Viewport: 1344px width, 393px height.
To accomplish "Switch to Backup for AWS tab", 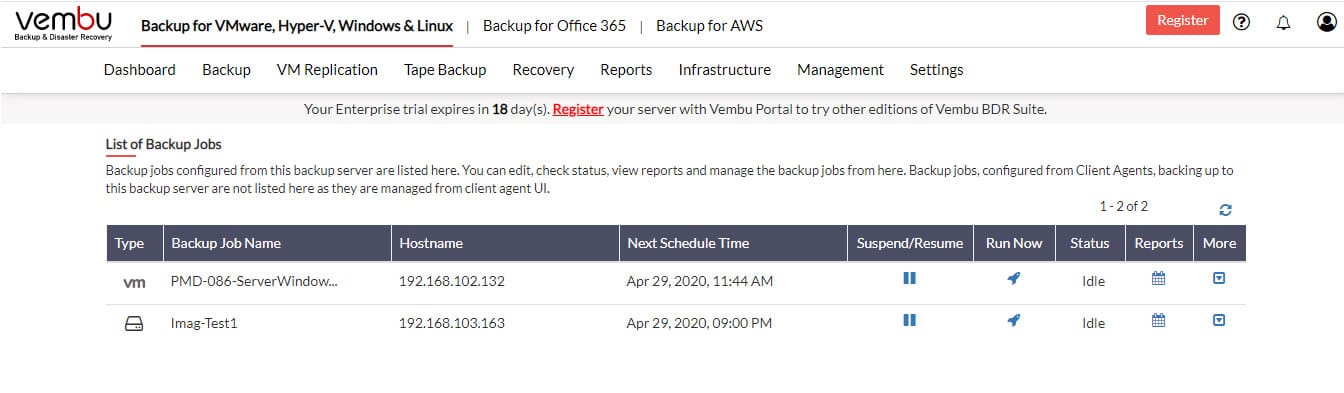I will click(x=709, y=26).
